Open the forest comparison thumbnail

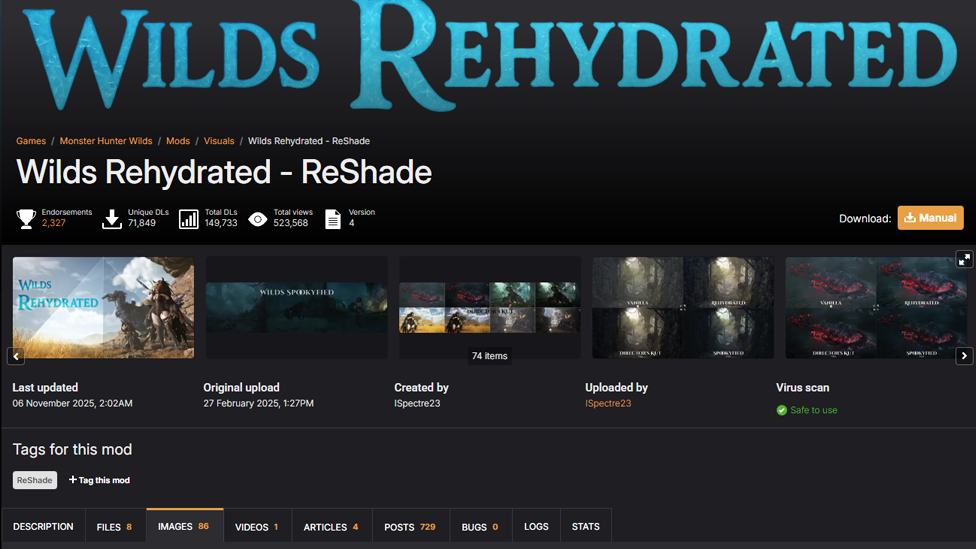[x=683, y=307]
